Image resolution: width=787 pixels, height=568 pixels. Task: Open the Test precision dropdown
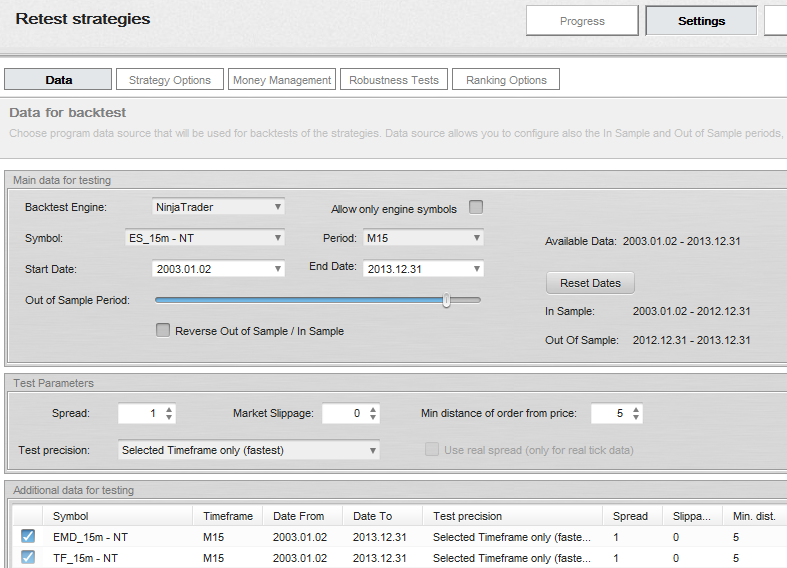pyautogui.click(x=248, y=450)
